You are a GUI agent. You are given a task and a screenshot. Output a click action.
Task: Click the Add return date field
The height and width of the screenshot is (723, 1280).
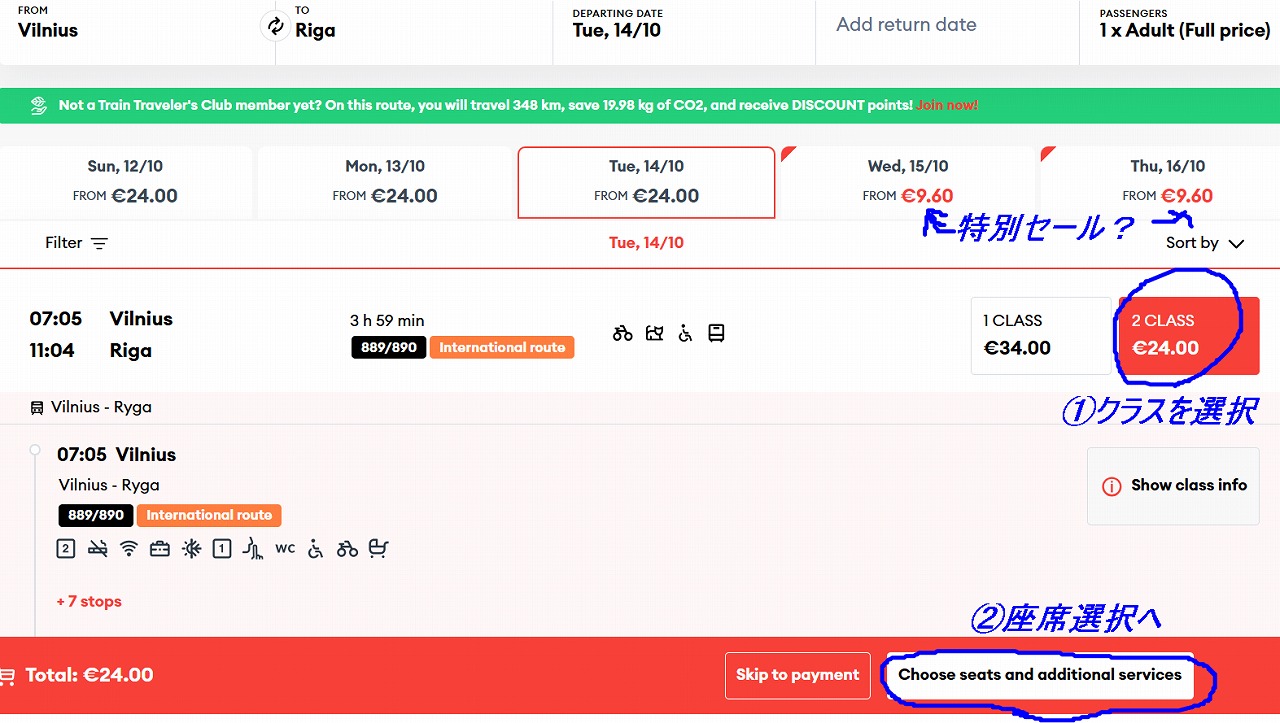click(x=906, y=25)
